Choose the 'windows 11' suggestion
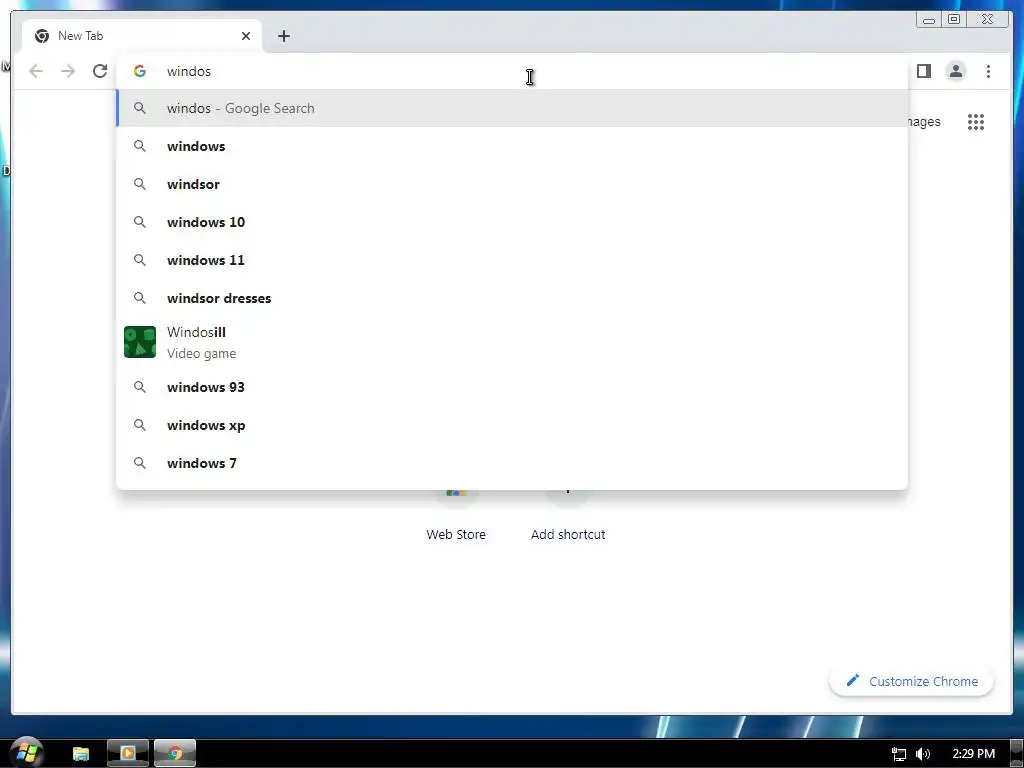The image size is (1024, 768). pos(512,260)
